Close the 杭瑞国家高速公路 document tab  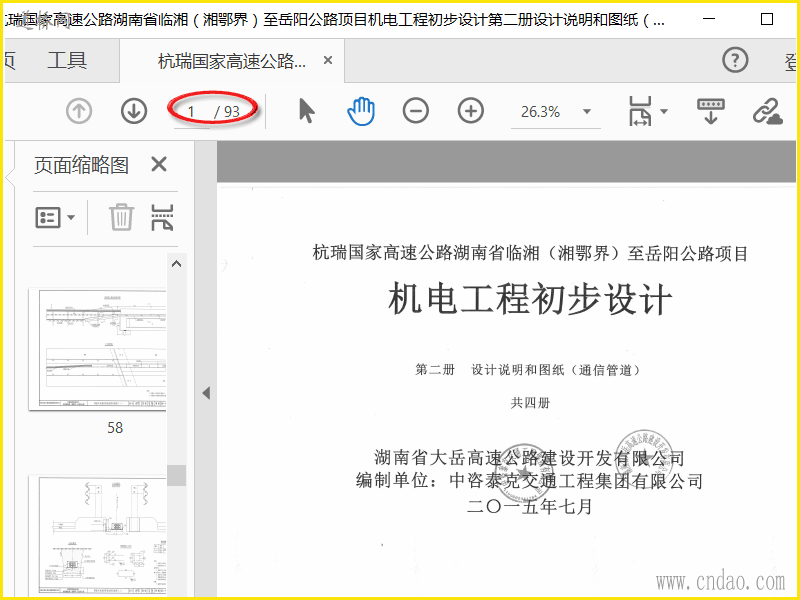(x=328, y=60)
